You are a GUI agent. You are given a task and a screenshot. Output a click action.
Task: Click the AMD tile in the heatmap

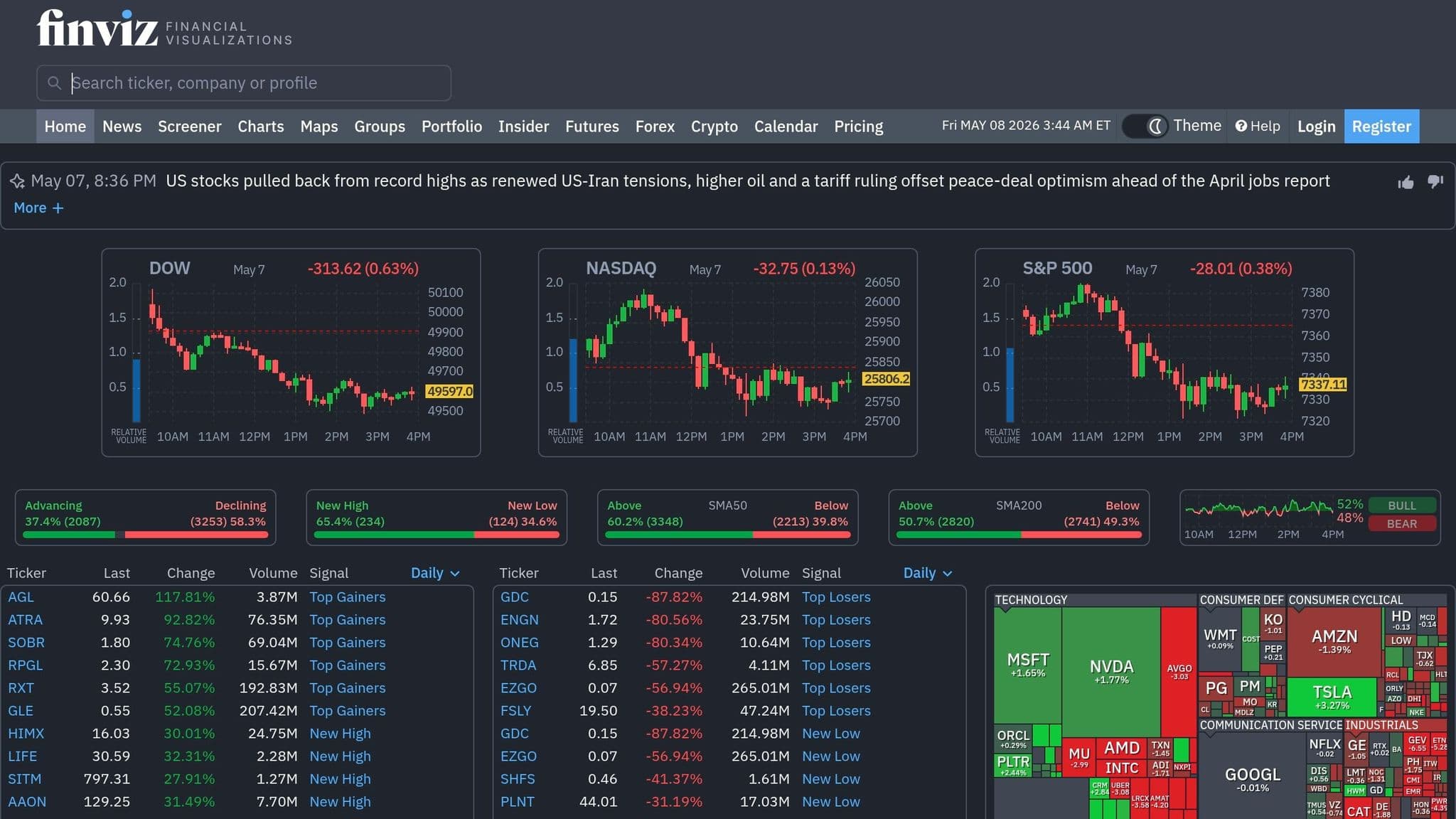coord(1121,748)
